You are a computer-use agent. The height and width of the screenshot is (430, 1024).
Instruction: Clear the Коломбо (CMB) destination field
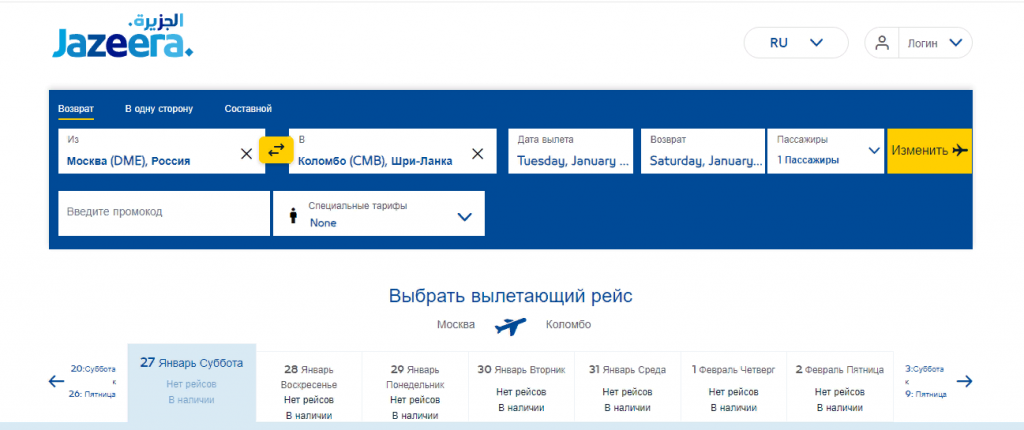click(477, 154)
